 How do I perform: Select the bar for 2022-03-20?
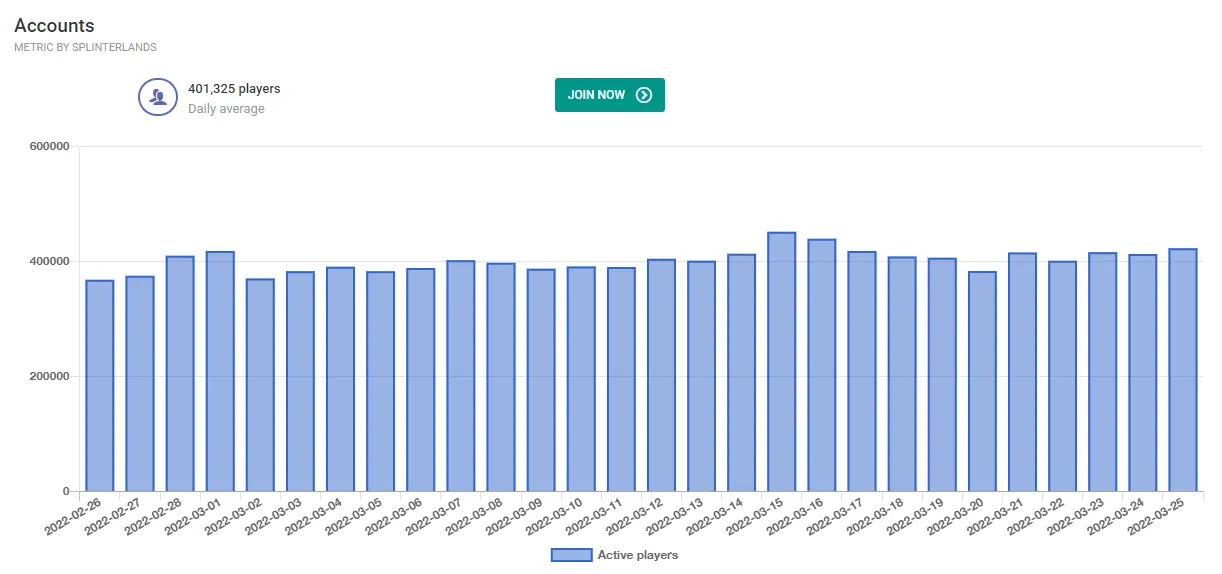(982, 382)
